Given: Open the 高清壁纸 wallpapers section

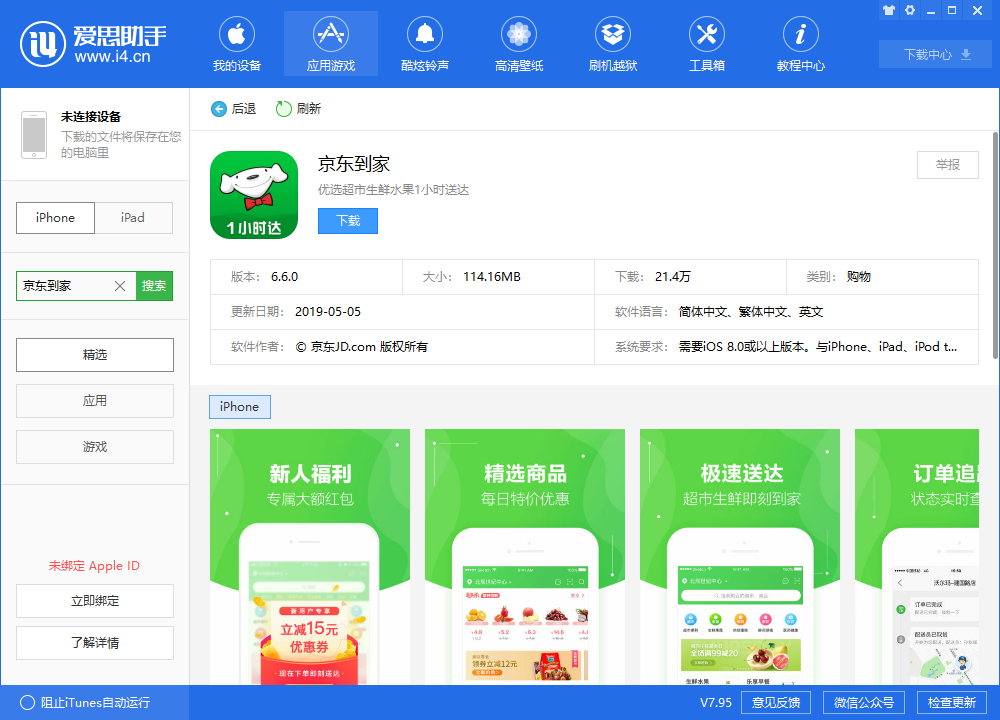Looking at the screenshot, I should tap(518, 43).
